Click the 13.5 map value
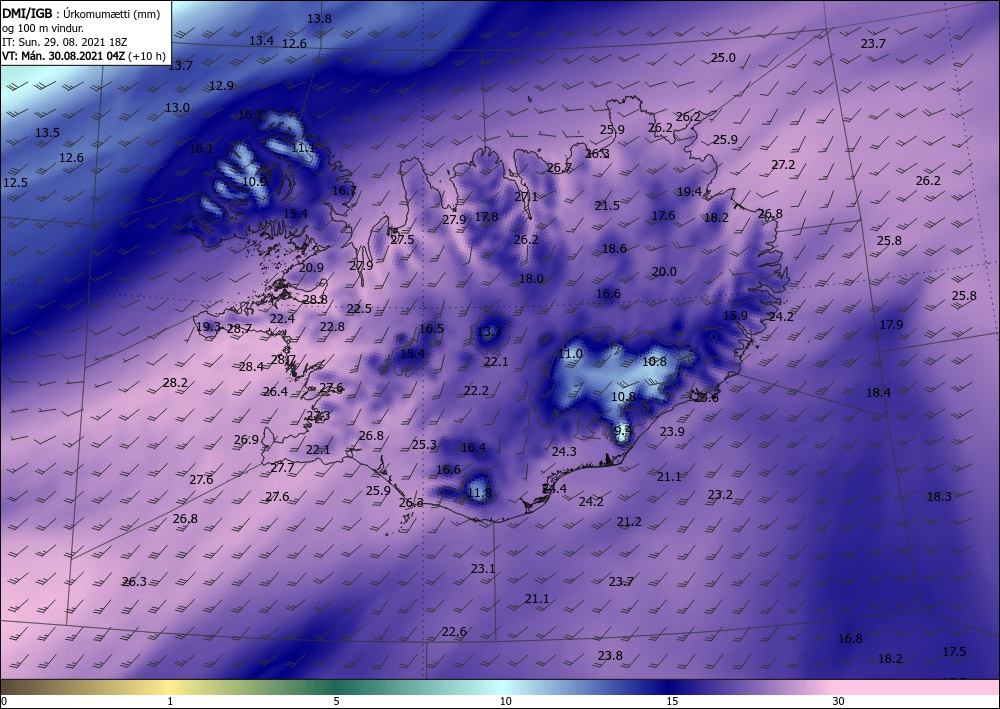 [x=47, y=133]
